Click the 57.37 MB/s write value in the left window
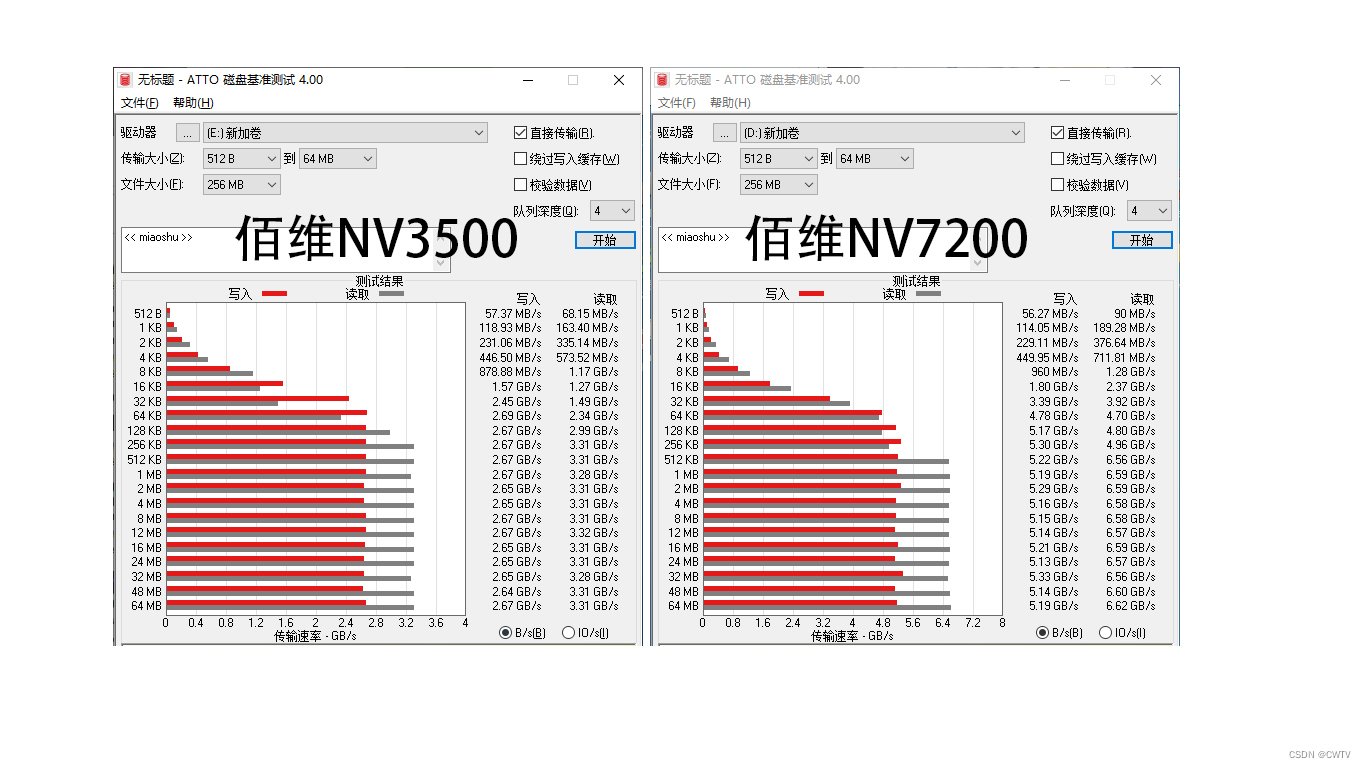 click(x=513, y=314)
